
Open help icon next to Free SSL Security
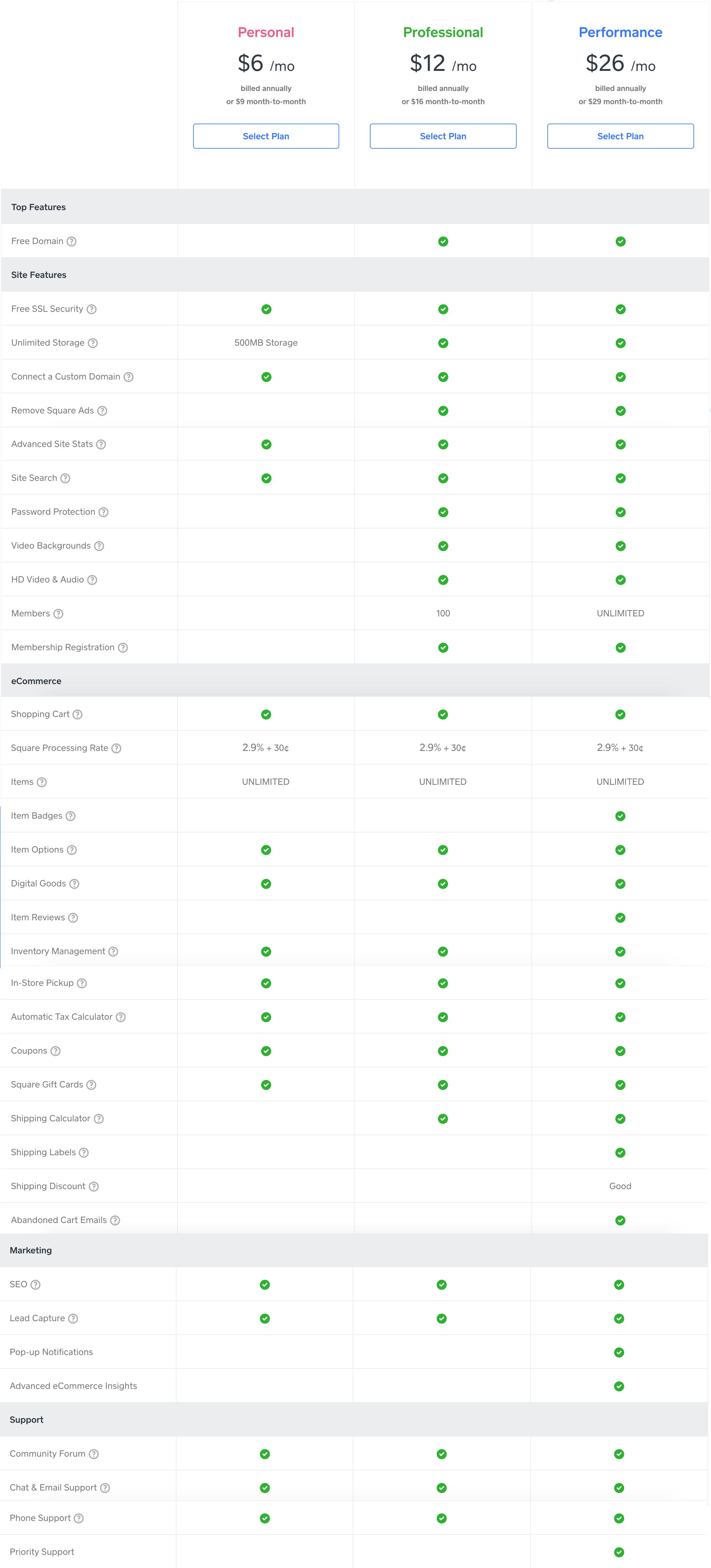(x=91, y=309)
